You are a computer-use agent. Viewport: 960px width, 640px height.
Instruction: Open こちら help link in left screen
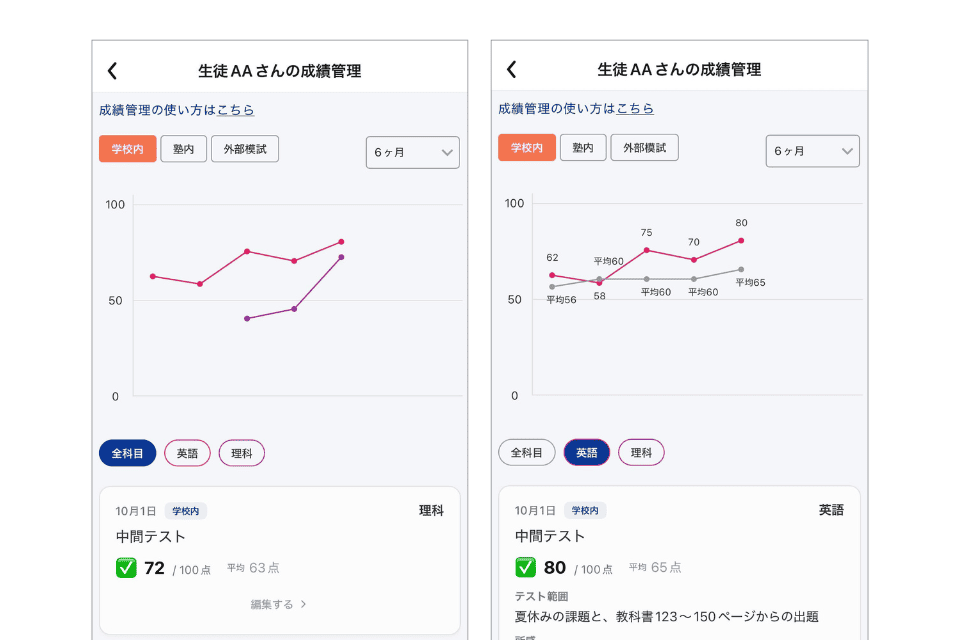click(236, 110)
